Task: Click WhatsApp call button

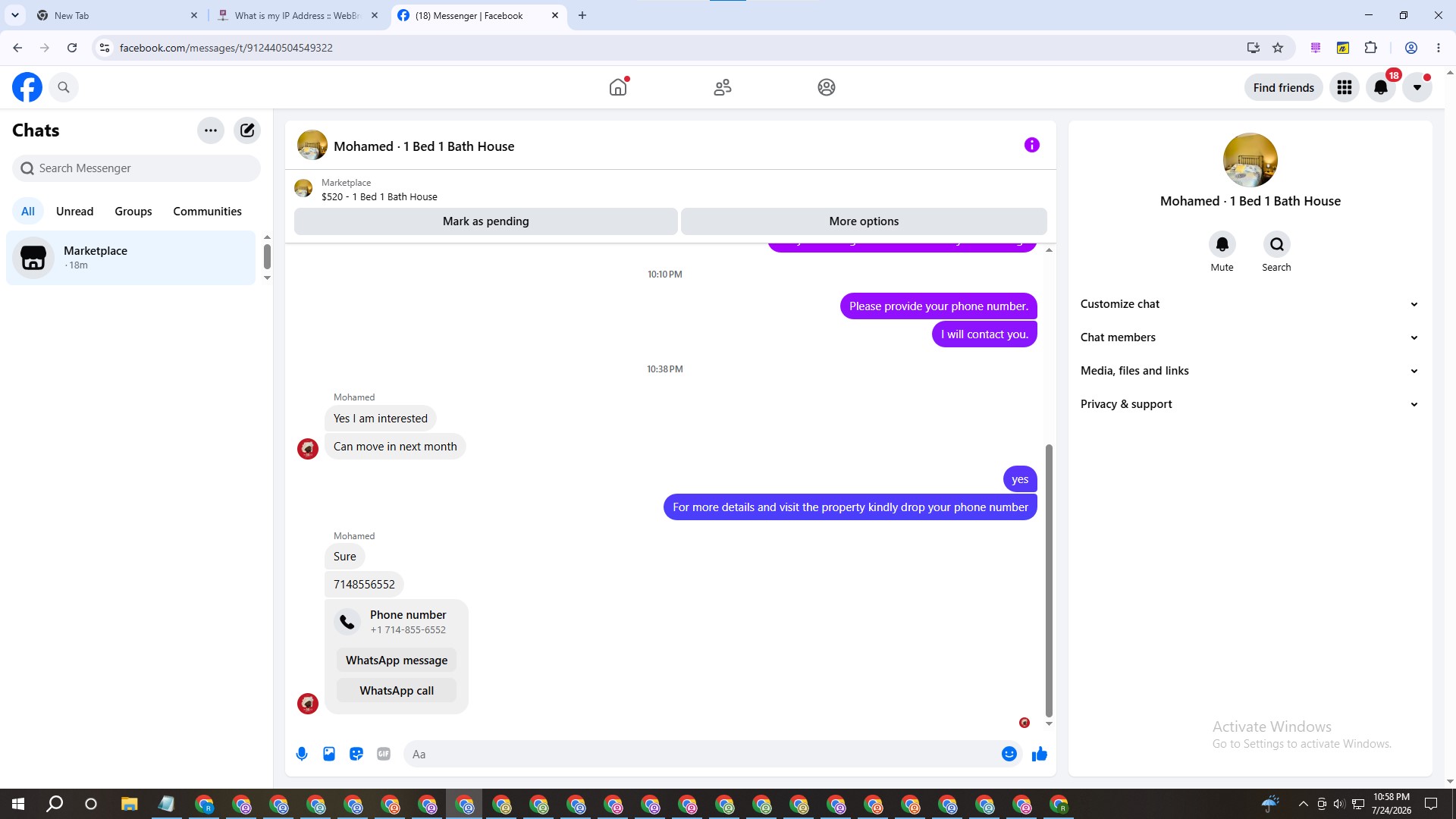Action: (x=397, y=691)
